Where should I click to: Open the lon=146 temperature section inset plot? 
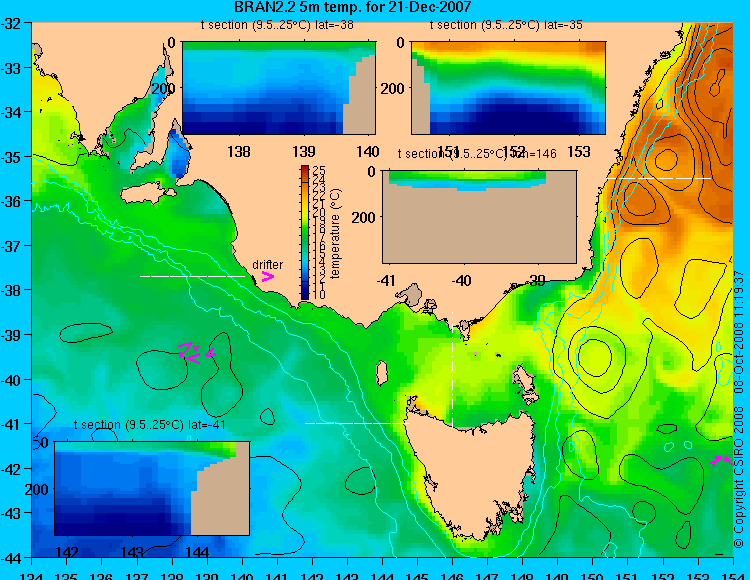(x=479, y=217)
